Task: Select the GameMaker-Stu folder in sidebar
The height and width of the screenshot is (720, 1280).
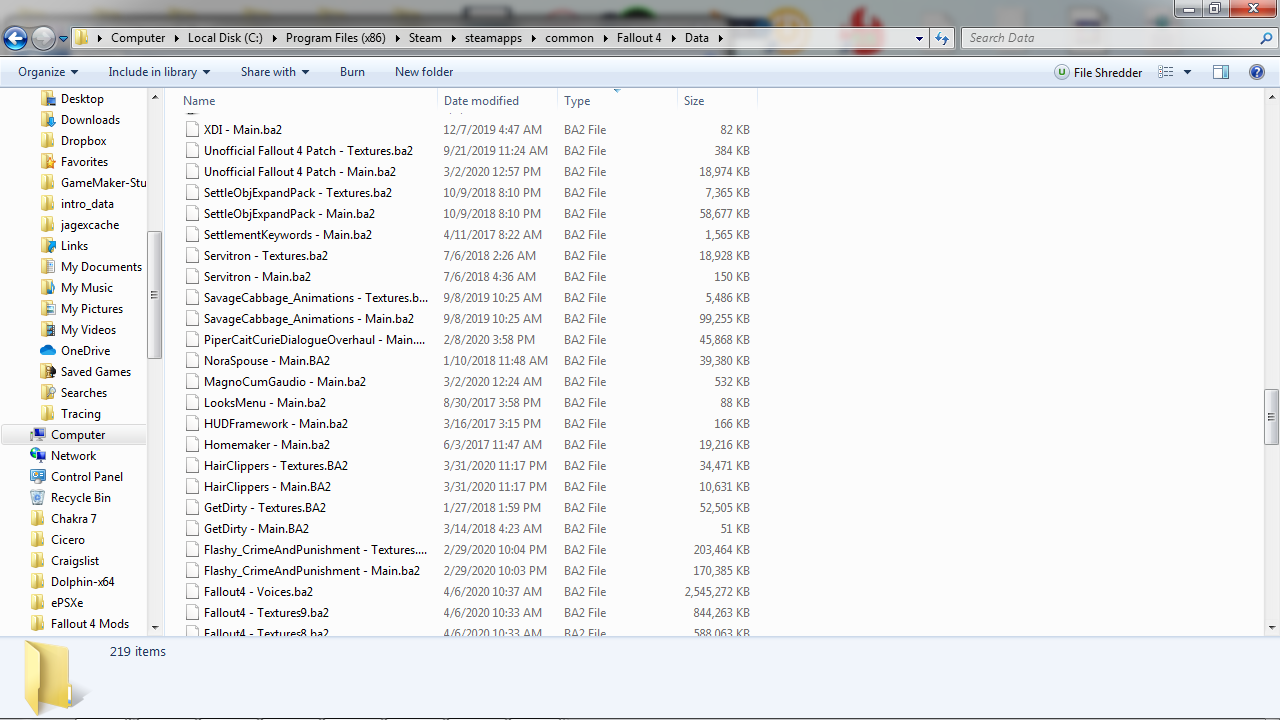Action: 103,183
